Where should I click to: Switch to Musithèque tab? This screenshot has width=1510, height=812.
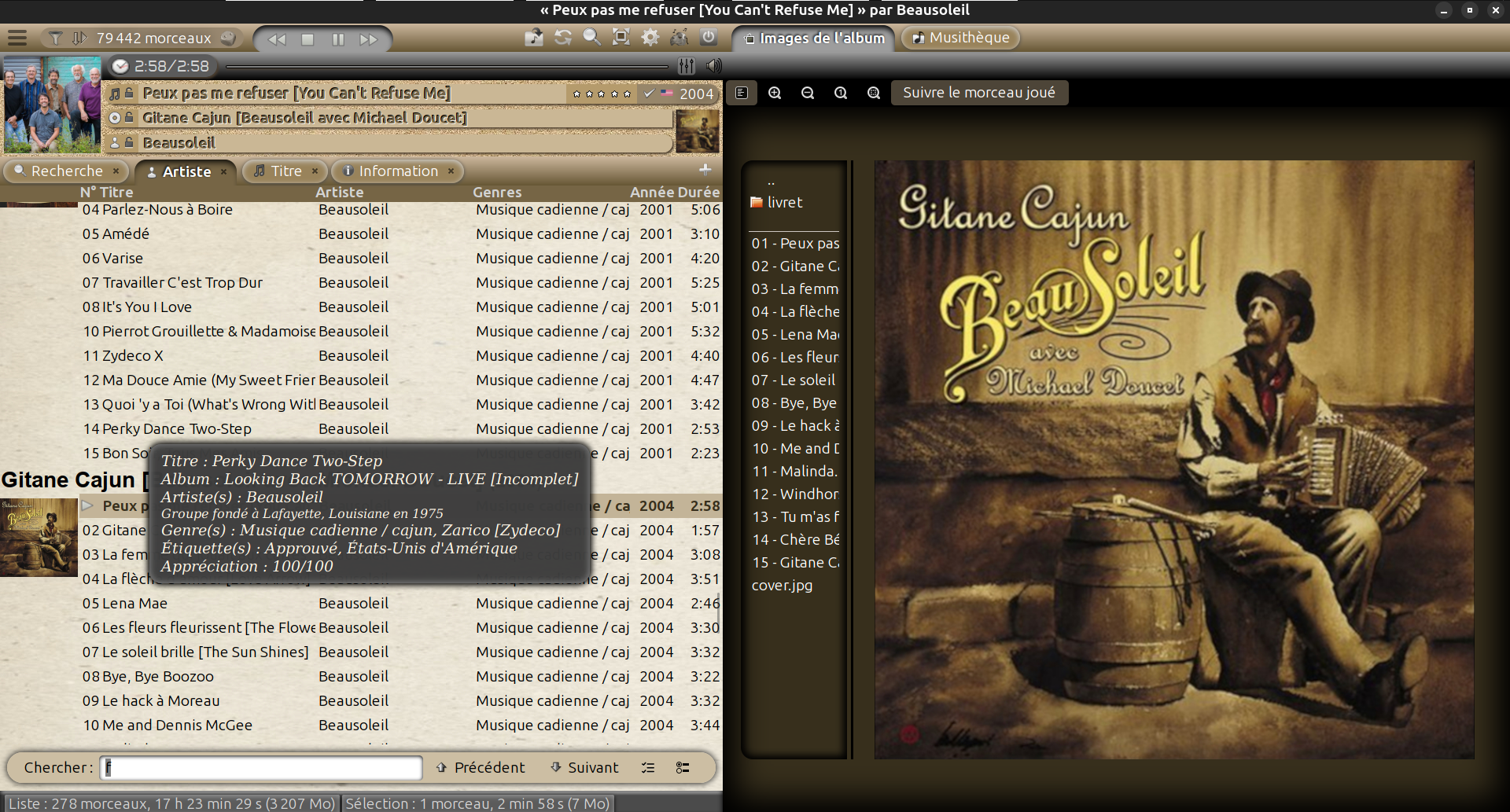click(960, 38)
